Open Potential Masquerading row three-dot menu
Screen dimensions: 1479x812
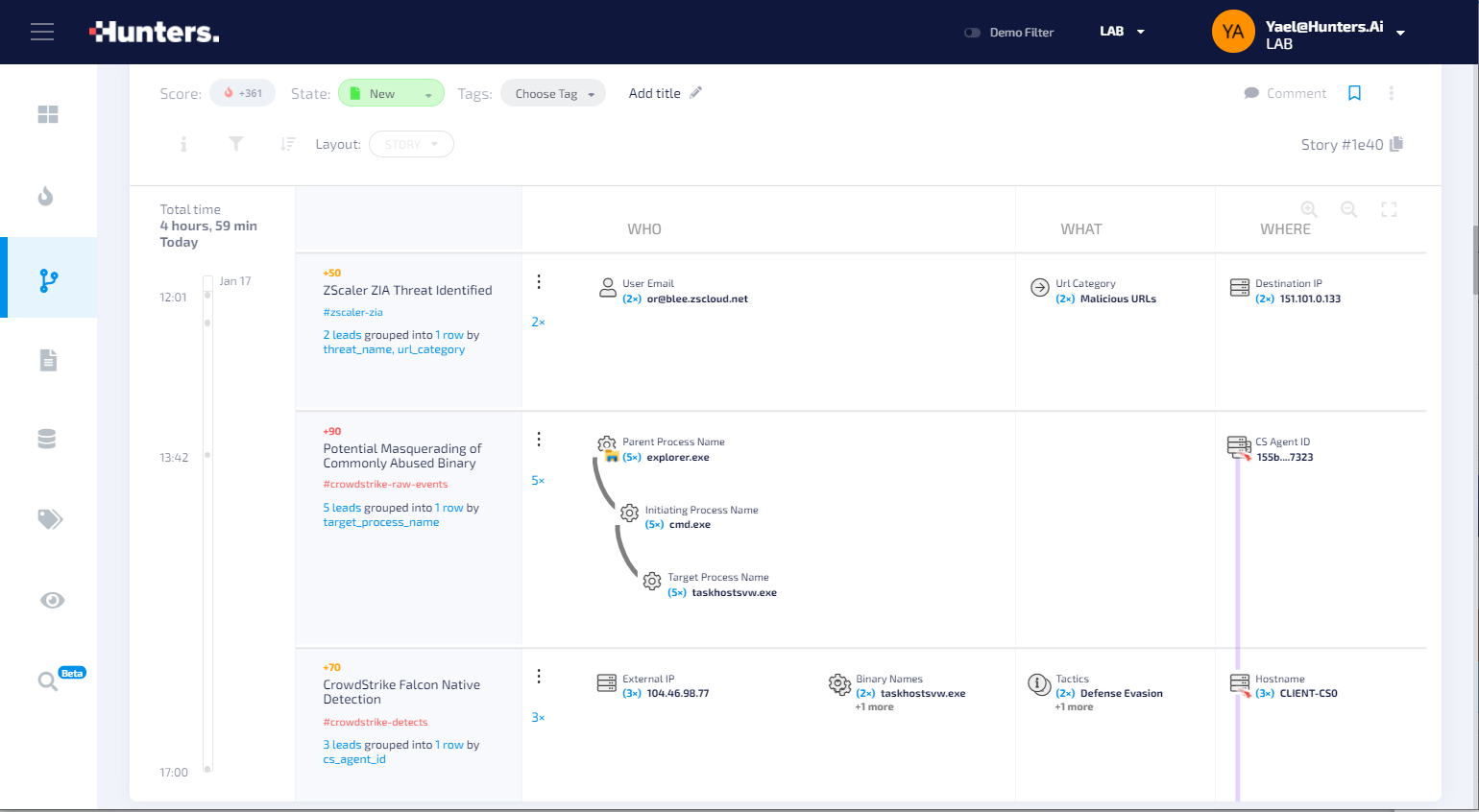click(539, 439)
